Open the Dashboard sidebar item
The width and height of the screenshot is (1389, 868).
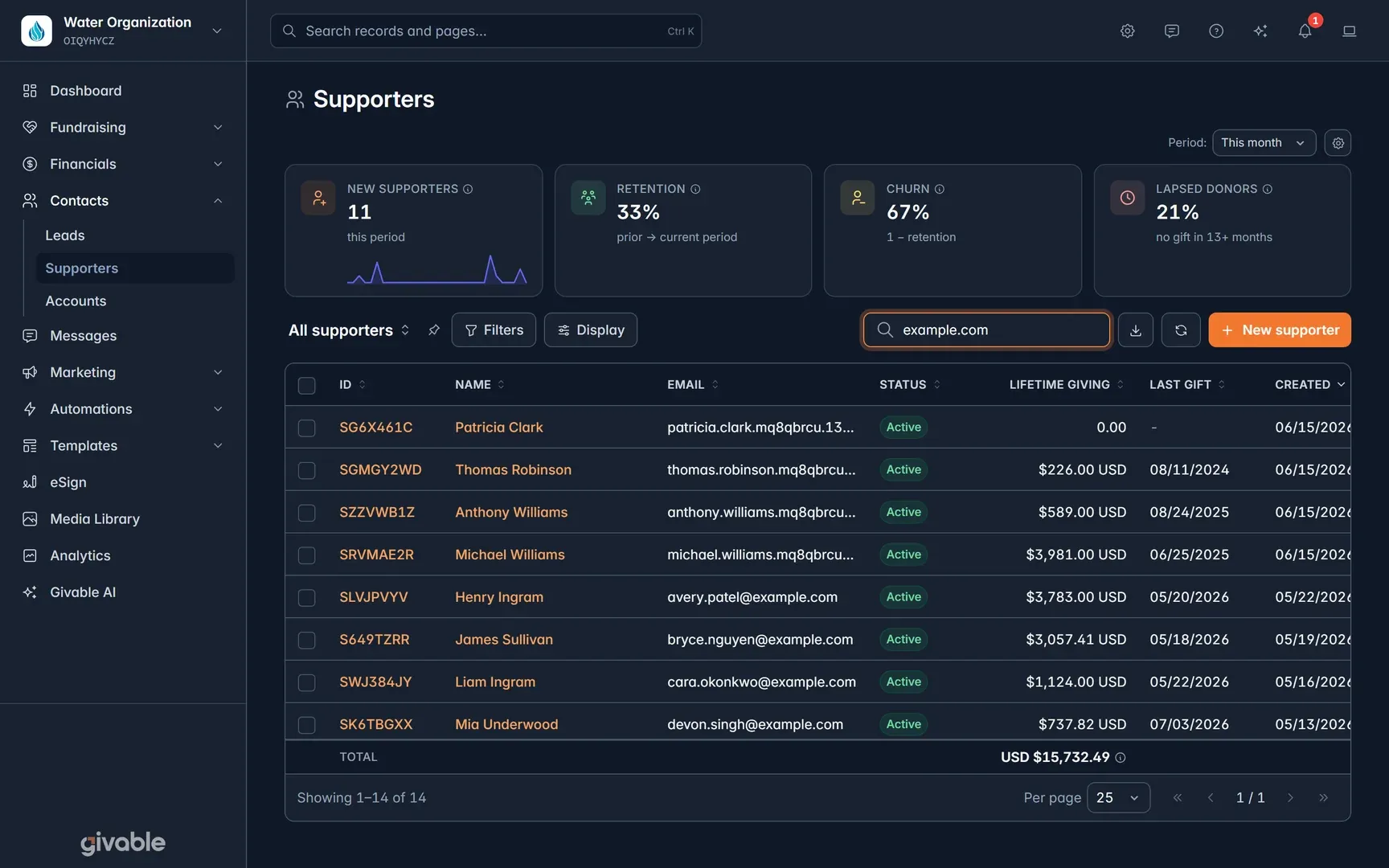pyautogui.click(x=123, y=91)
